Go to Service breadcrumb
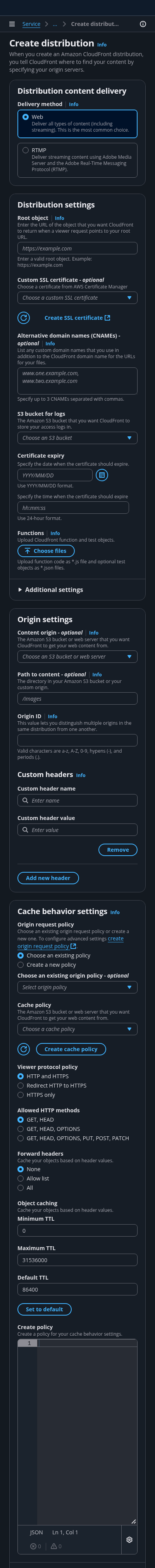This screenshot has height=1568, width=155. pos(31,24)
